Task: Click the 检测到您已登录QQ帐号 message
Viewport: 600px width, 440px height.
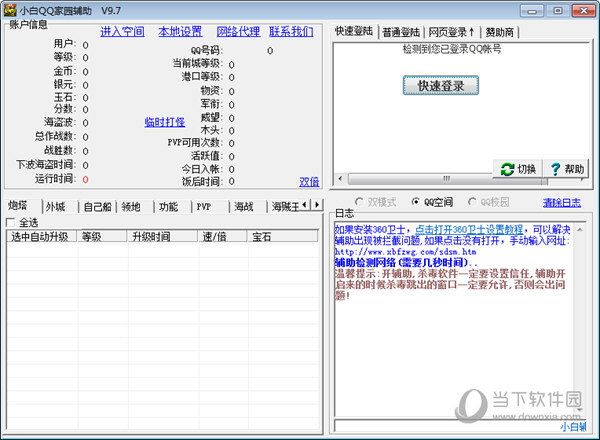Action: pos(452,49)
